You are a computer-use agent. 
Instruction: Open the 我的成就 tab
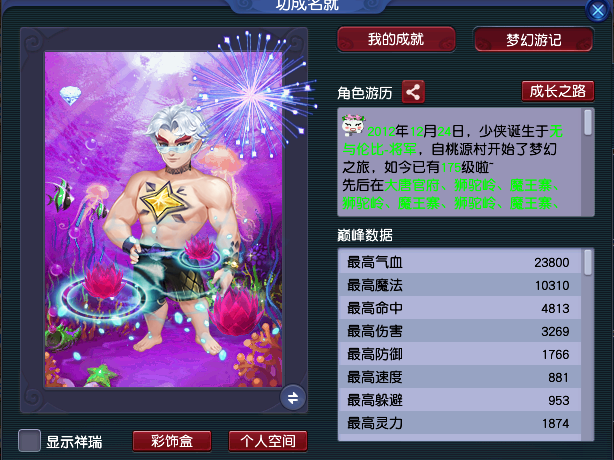point(396,40)
